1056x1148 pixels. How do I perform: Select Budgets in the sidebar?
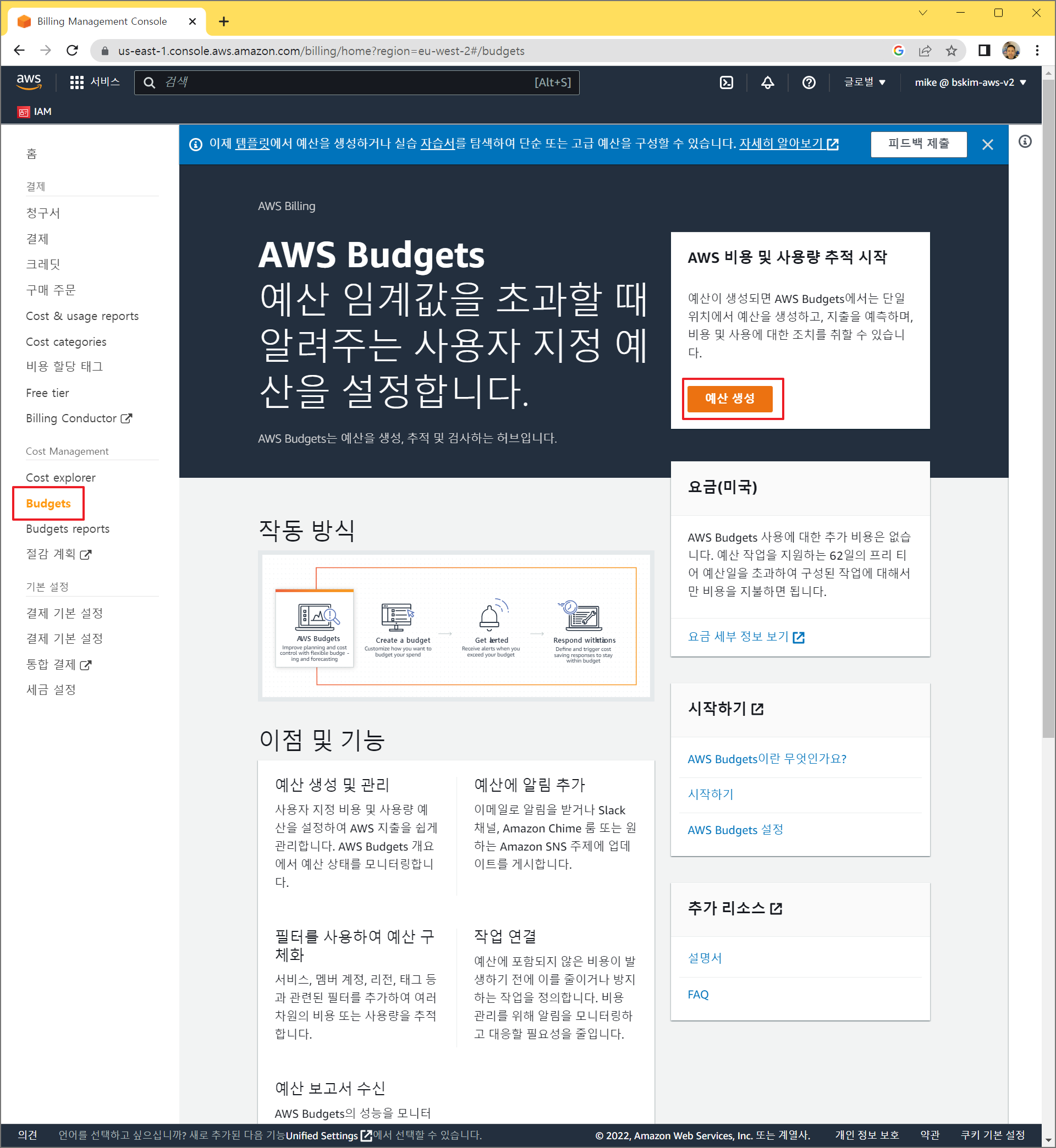pyautogui.click(x=48, y=504)
